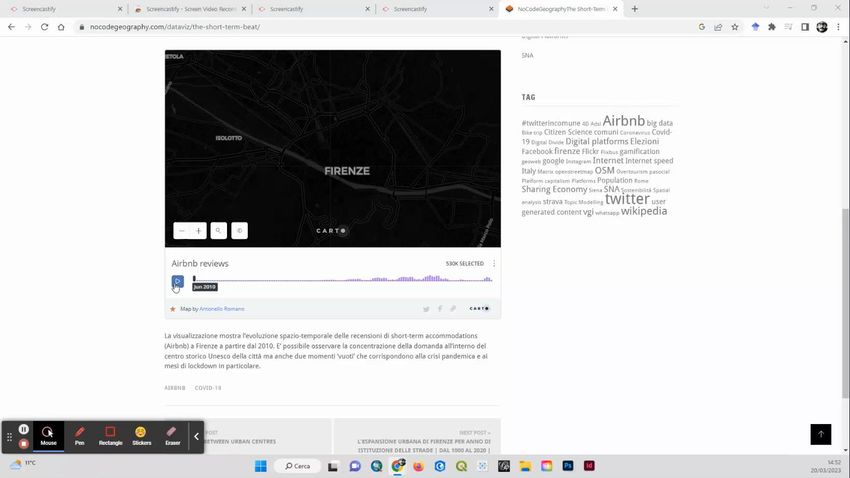Image resolution: width=850 pixels, height=478 pixels.
Task: Zoom out the Firenze map
Action: pyautogui.click(x=182, y=231)
